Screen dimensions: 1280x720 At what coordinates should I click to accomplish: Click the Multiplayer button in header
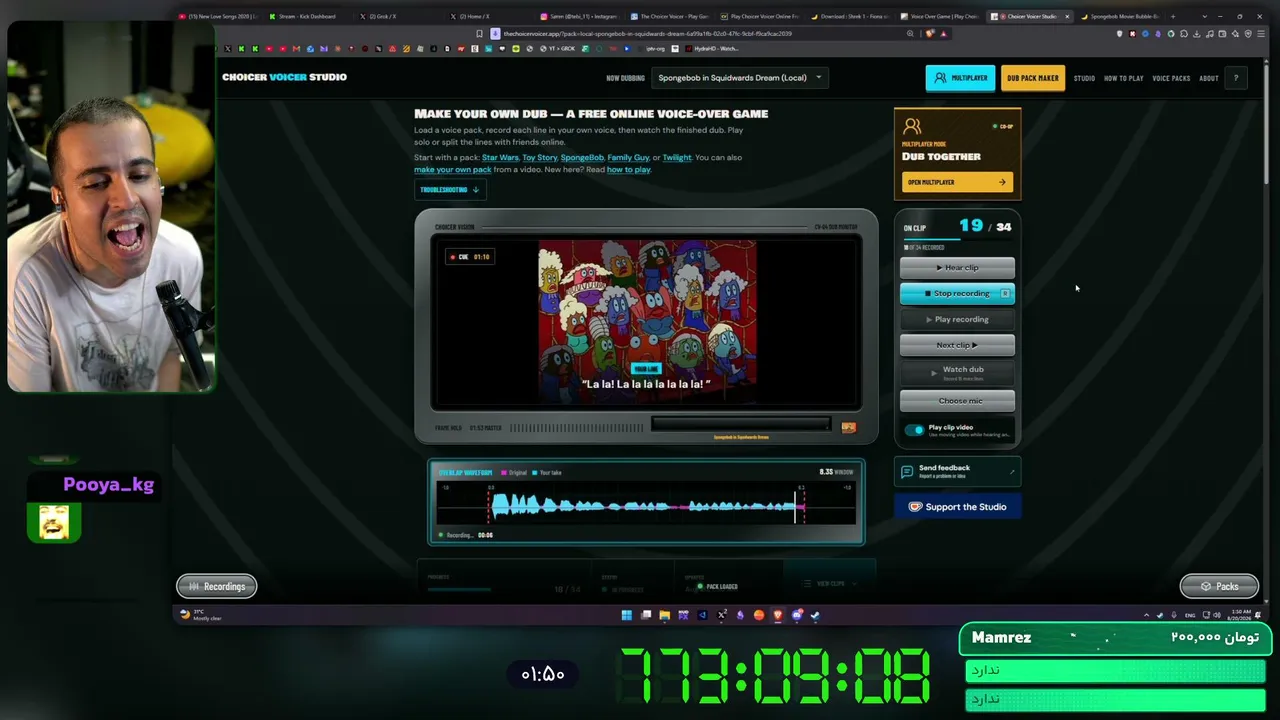tap(960, 78)
